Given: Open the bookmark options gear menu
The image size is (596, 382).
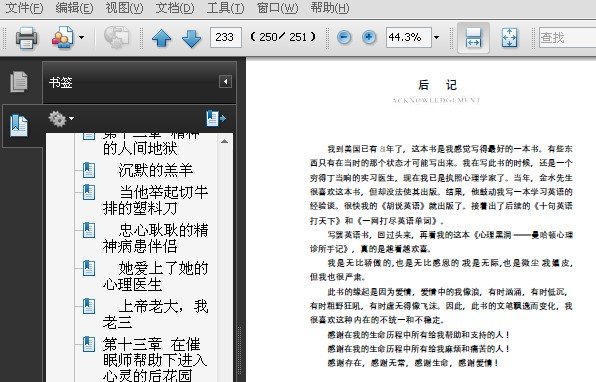Looking at the screenshot, I should 61,119.
